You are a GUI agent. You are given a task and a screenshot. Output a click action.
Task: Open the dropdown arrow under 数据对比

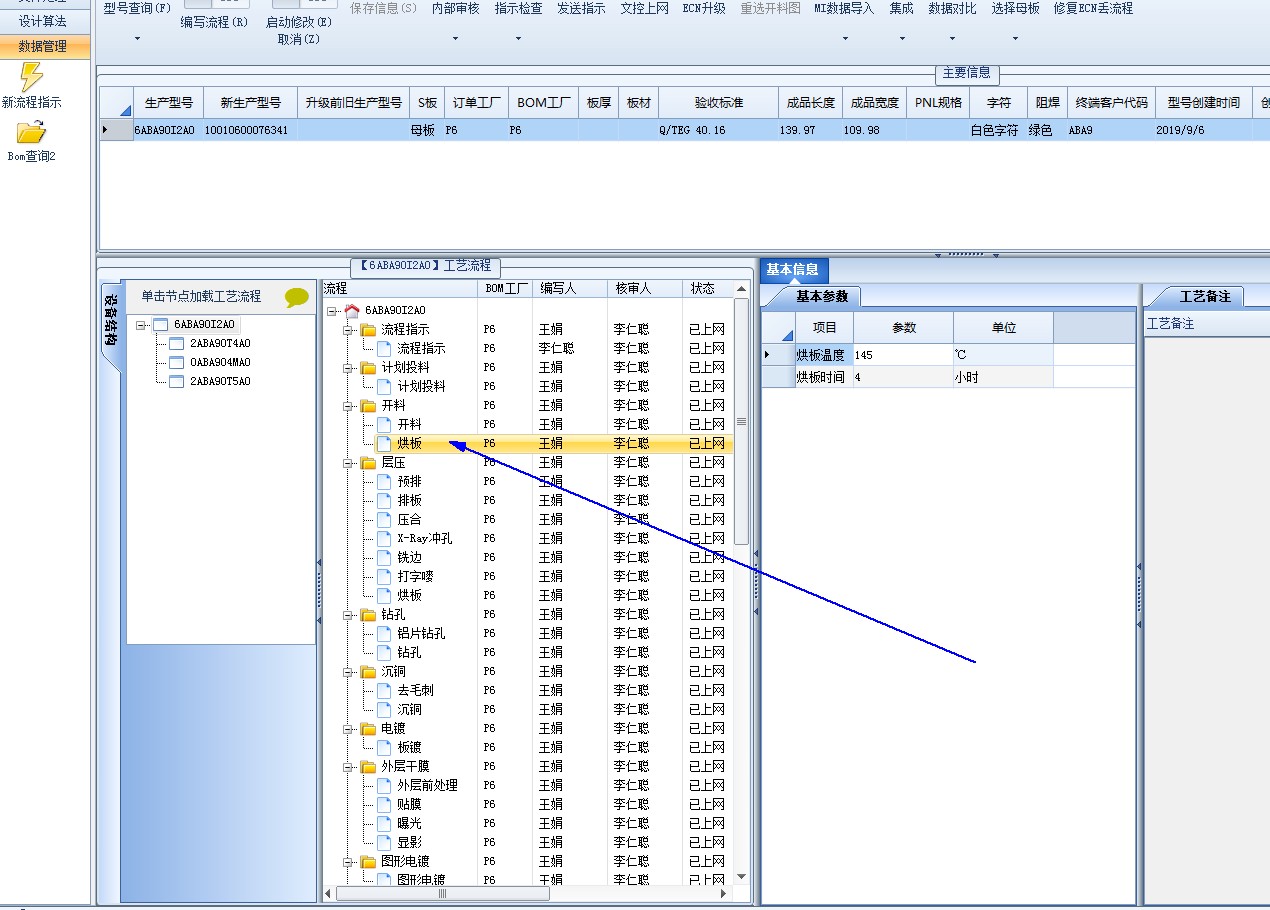coord(952,39)
